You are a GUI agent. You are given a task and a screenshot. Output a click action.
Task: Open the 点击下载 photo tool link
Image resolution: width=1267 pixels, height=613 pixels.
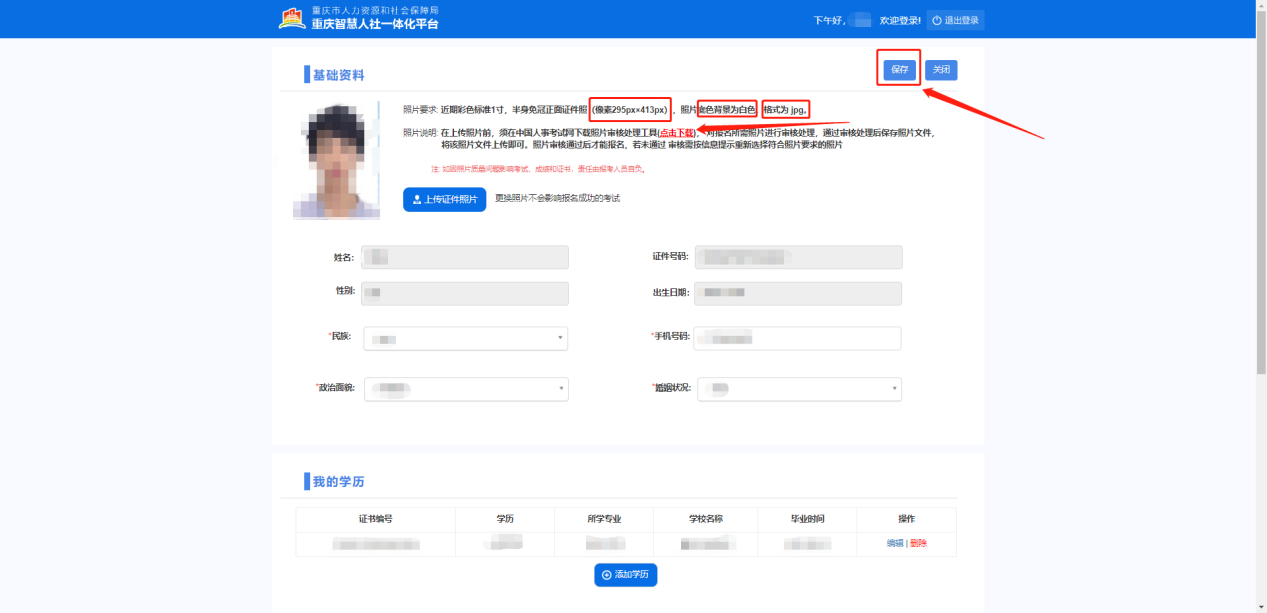point(677,133)
